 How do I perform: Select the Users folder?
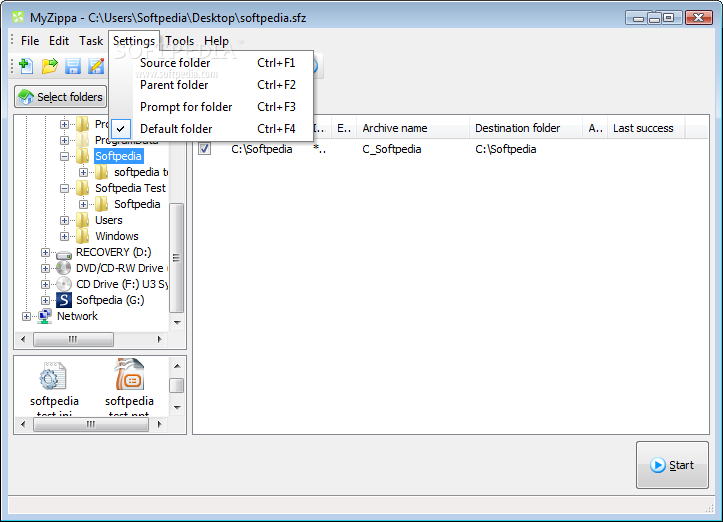tap(108, 220)
